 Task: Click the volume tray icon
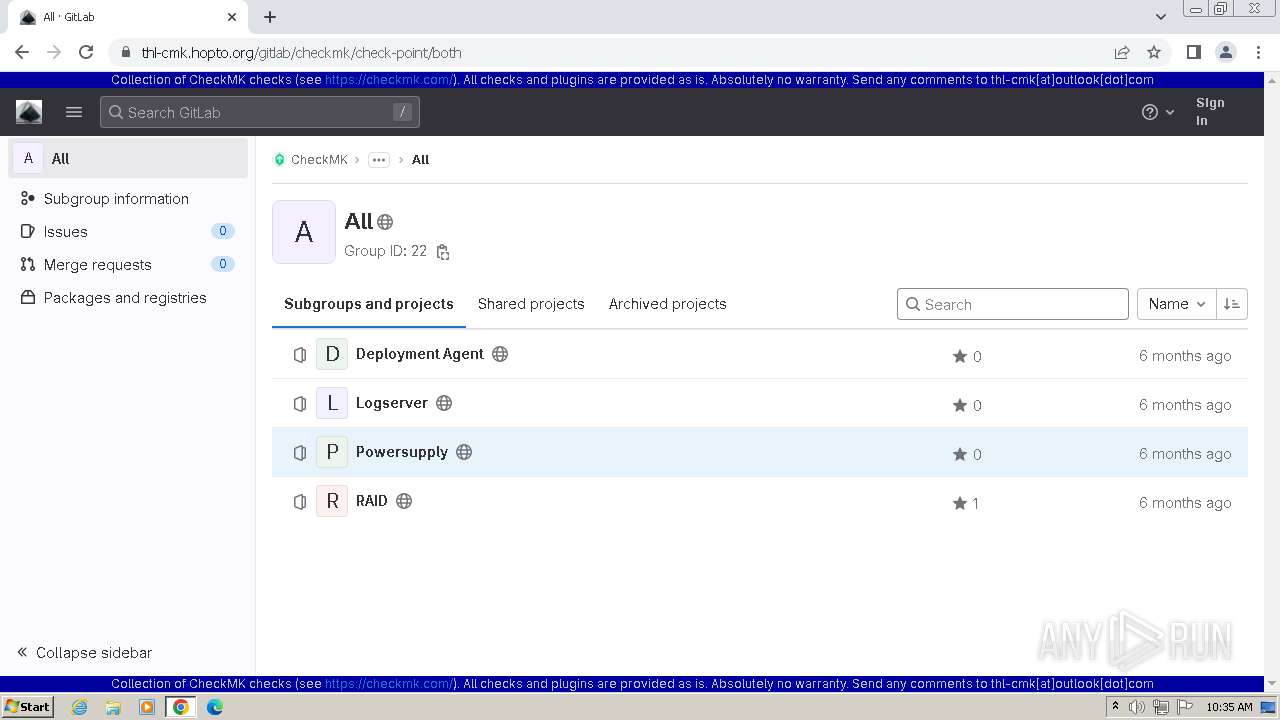point(1137,707)
